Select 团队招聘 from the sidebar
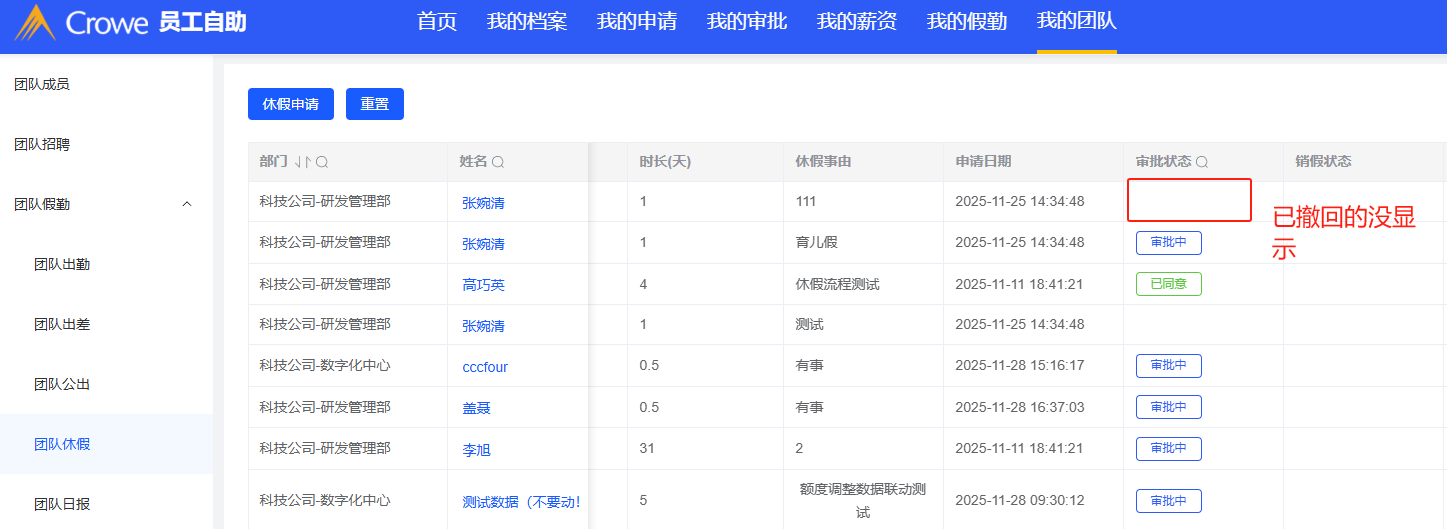Image resolution: width=1447 pixels, height=529 pixels. 42,144
